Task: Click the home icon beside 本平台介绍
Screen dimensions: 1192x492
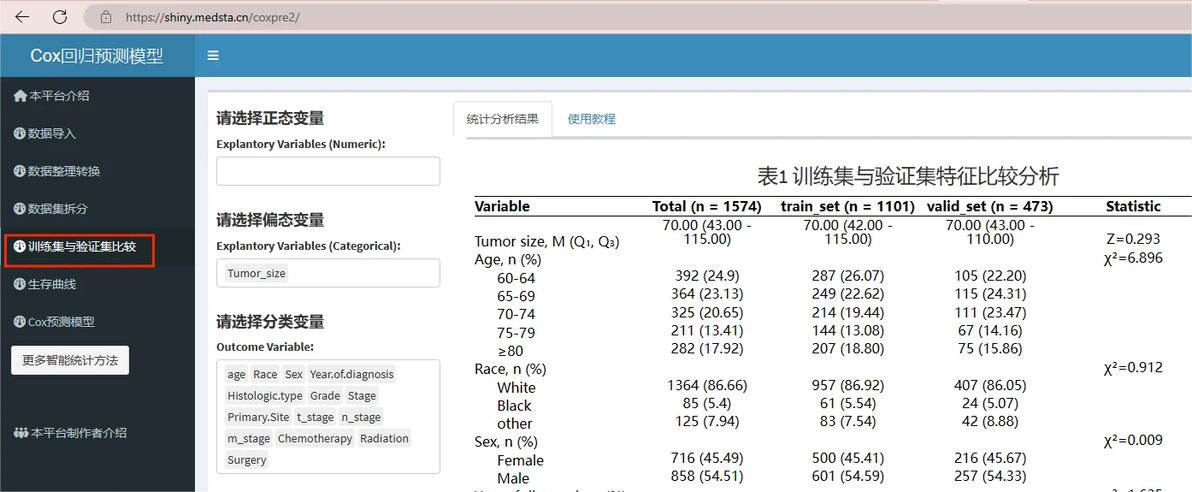Action: (x=21, y=96)
